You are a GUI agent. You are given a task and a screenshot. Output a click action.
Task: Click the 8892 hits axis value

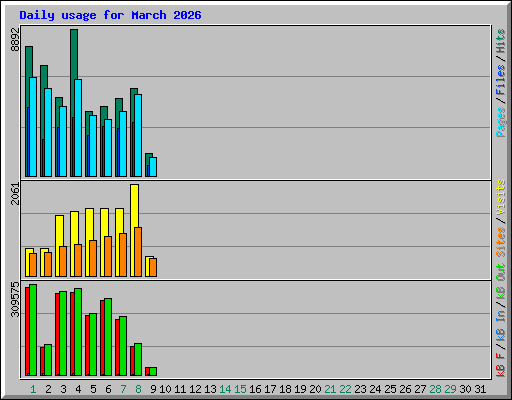[x=15, y=40]
